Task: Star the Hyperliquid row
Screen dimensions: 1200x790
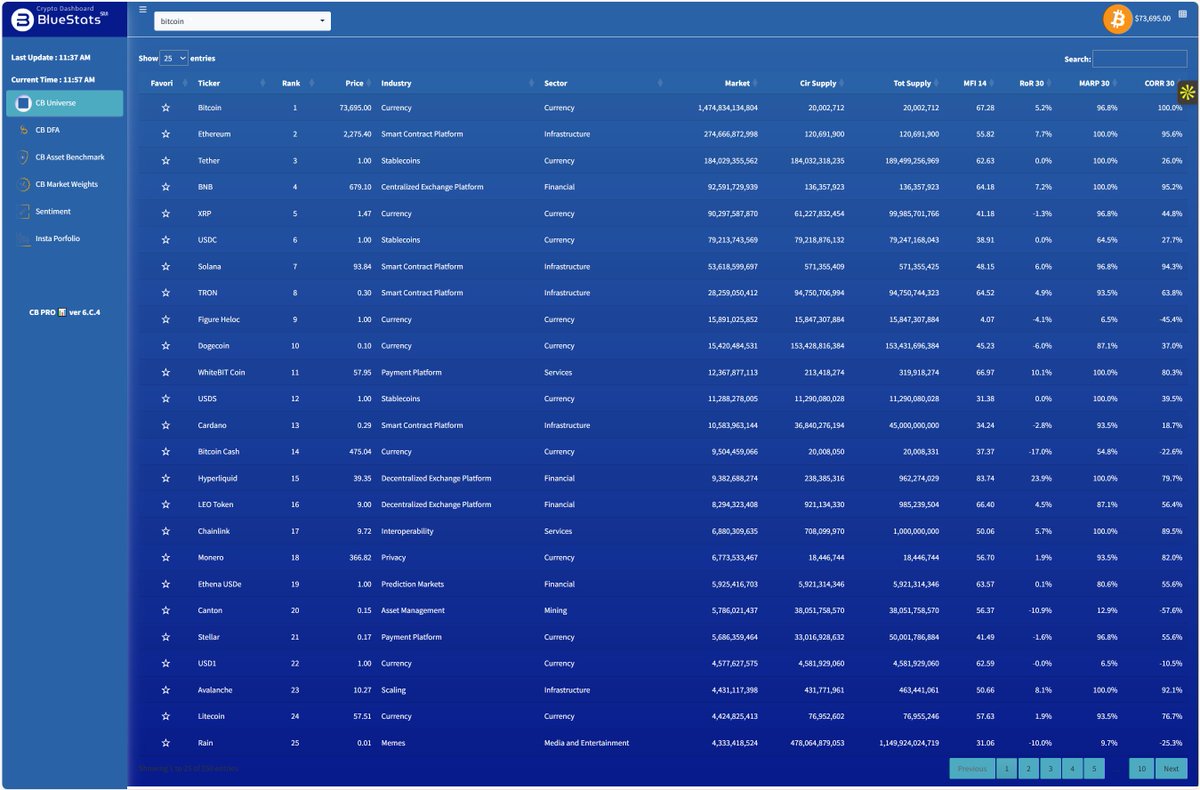Action: coord(166,478)
